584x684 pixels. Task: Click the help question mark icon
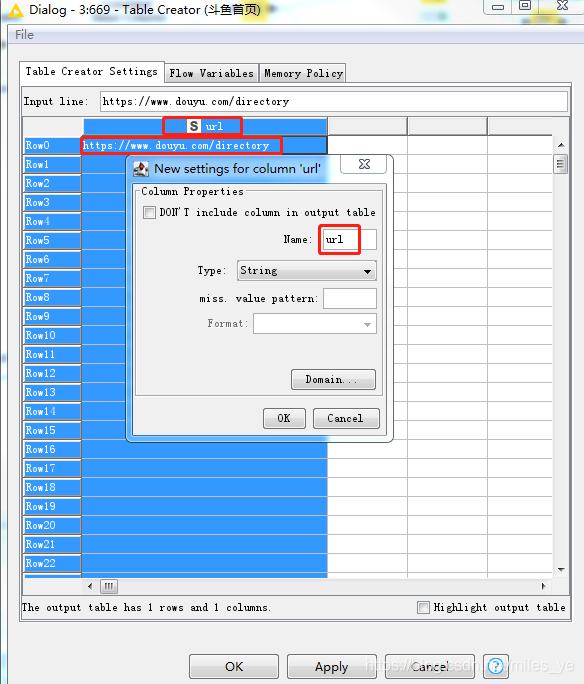tap(495, 666)
